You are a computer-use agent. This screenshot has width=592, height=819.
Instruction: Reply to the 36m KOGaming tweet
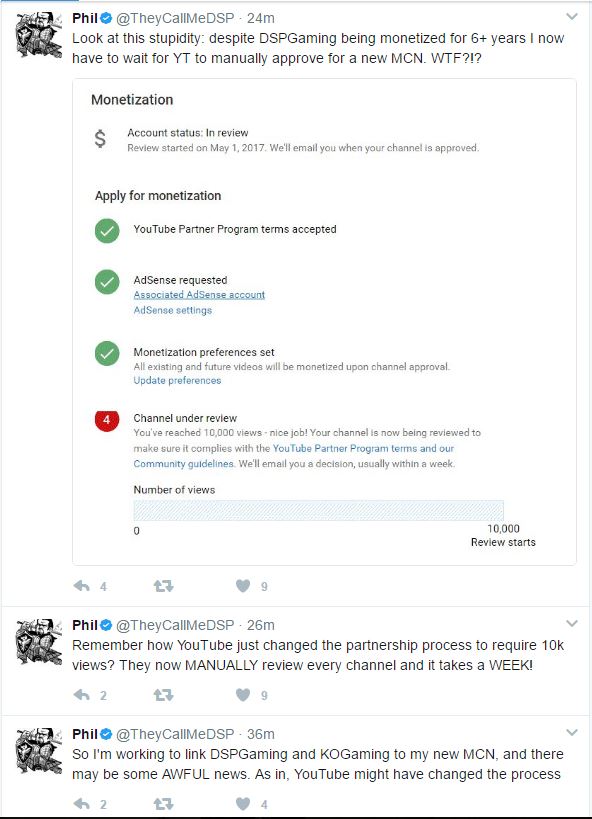pyautogui.click(x=82, y=803)
